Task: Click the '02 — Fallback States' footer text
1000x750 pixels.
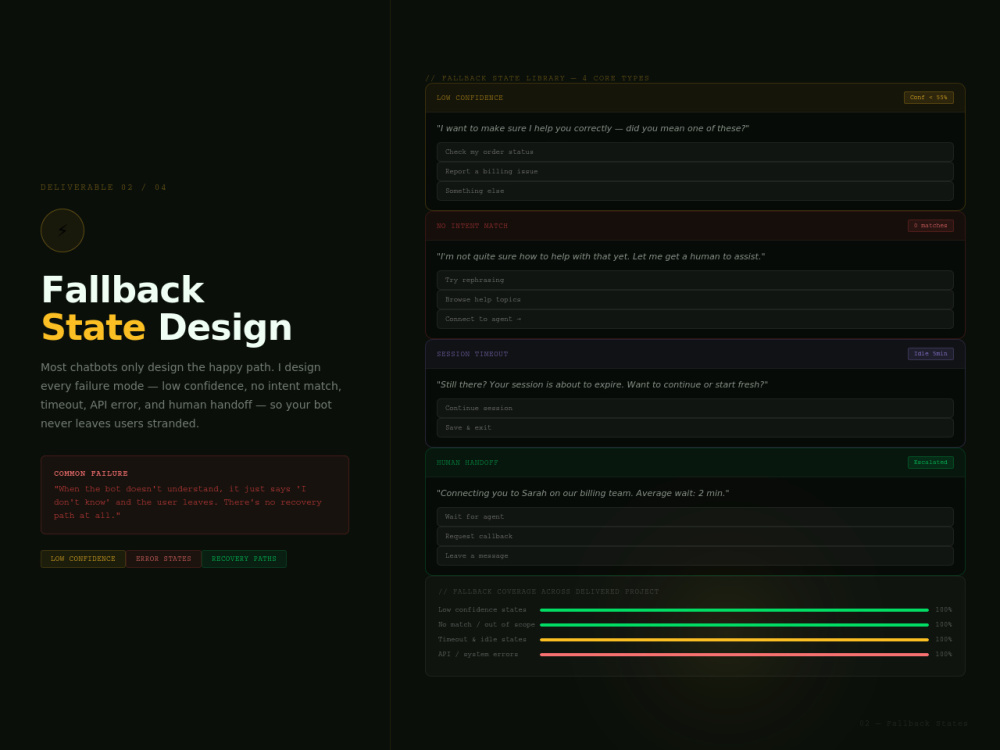Action: 913,723
